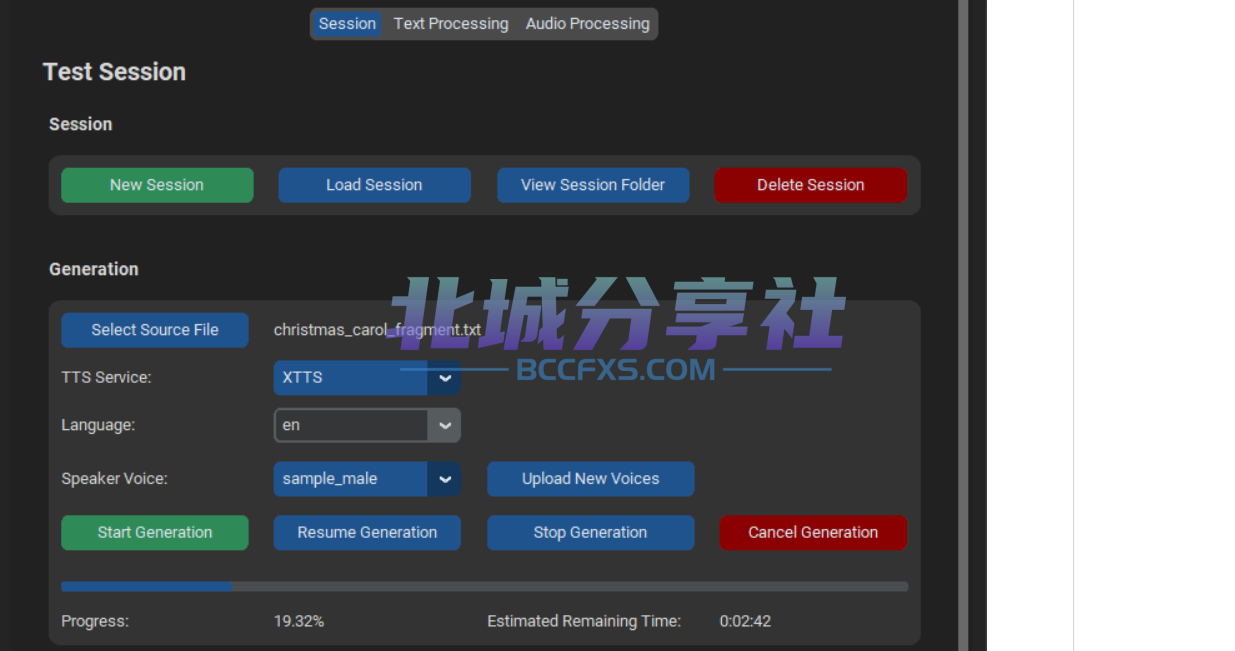Click the 0:02:42 remaining time value
This screenshot has width=1235, height=651.
(x=745, y=621)
